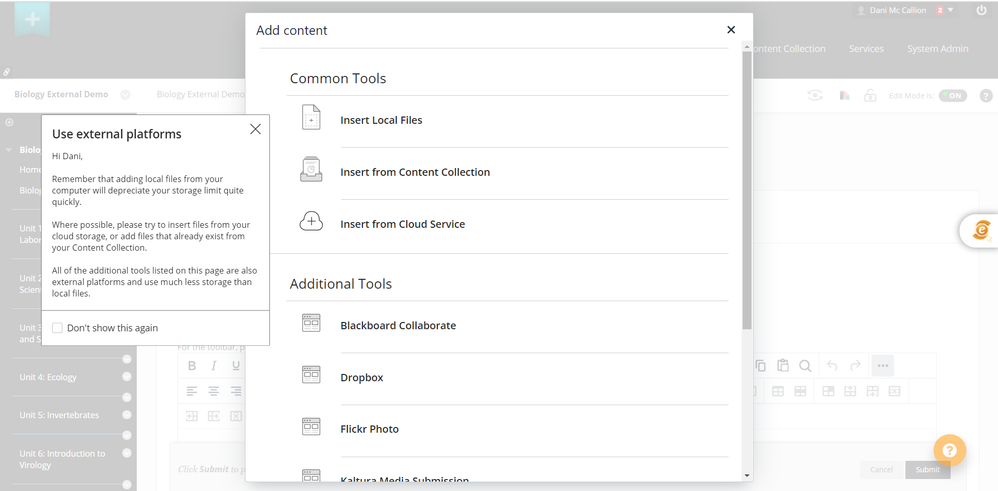Viewport: 998px width, 491px height.
Task: Open the Services tab
Action: (x=866, y=48)
